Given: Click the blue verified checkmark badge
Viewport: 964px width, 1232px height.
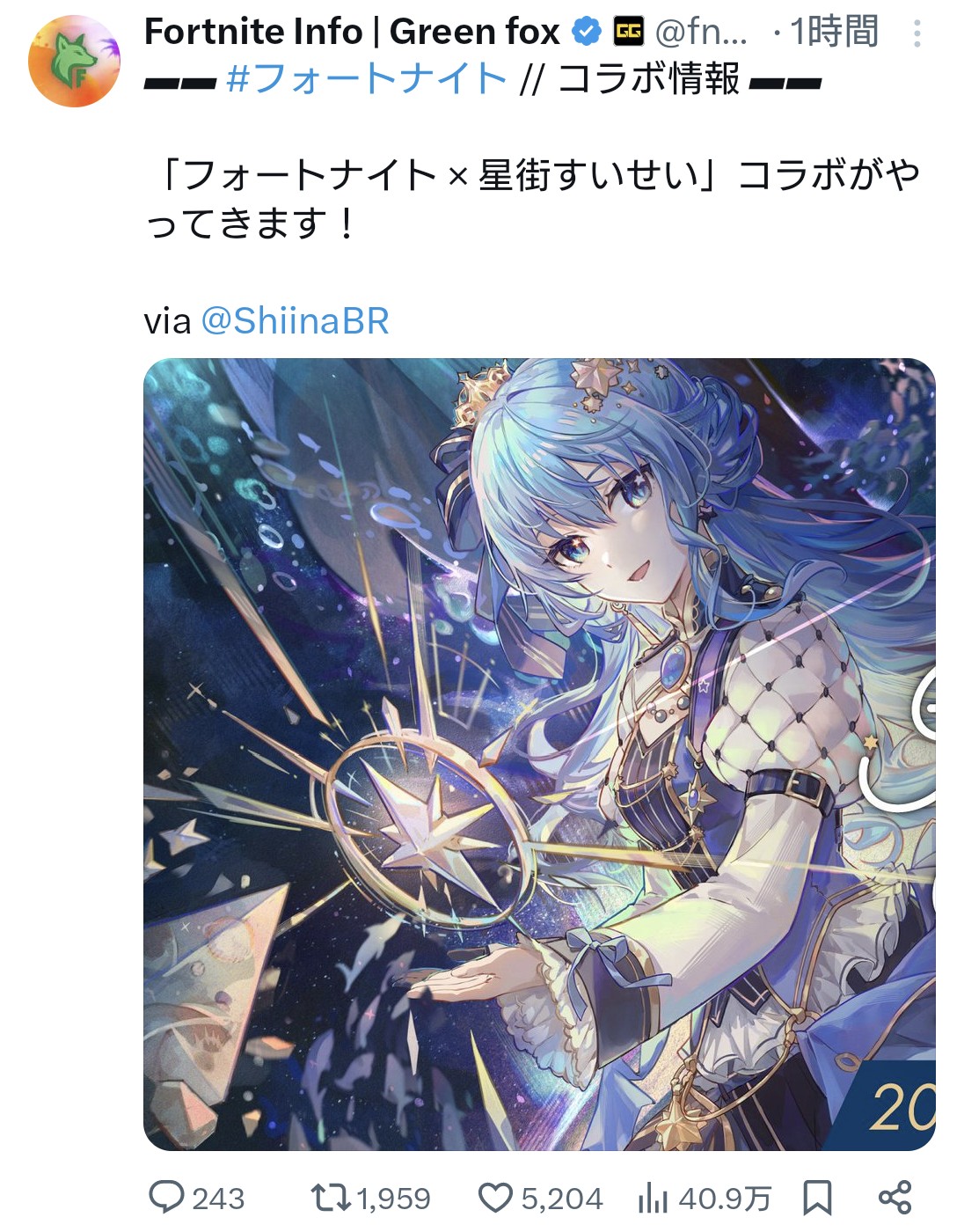Looking at the screenshot, I should pos(587,33).
